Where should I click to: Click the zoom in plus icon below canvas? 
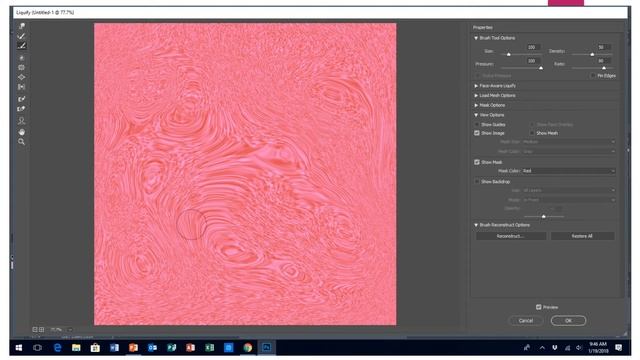tap(41, 329)
